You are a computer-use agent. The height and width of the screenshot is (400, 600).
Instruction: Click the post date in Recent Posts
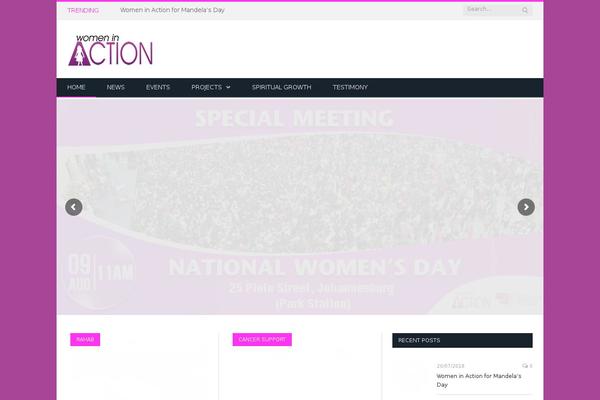point(450,366)
